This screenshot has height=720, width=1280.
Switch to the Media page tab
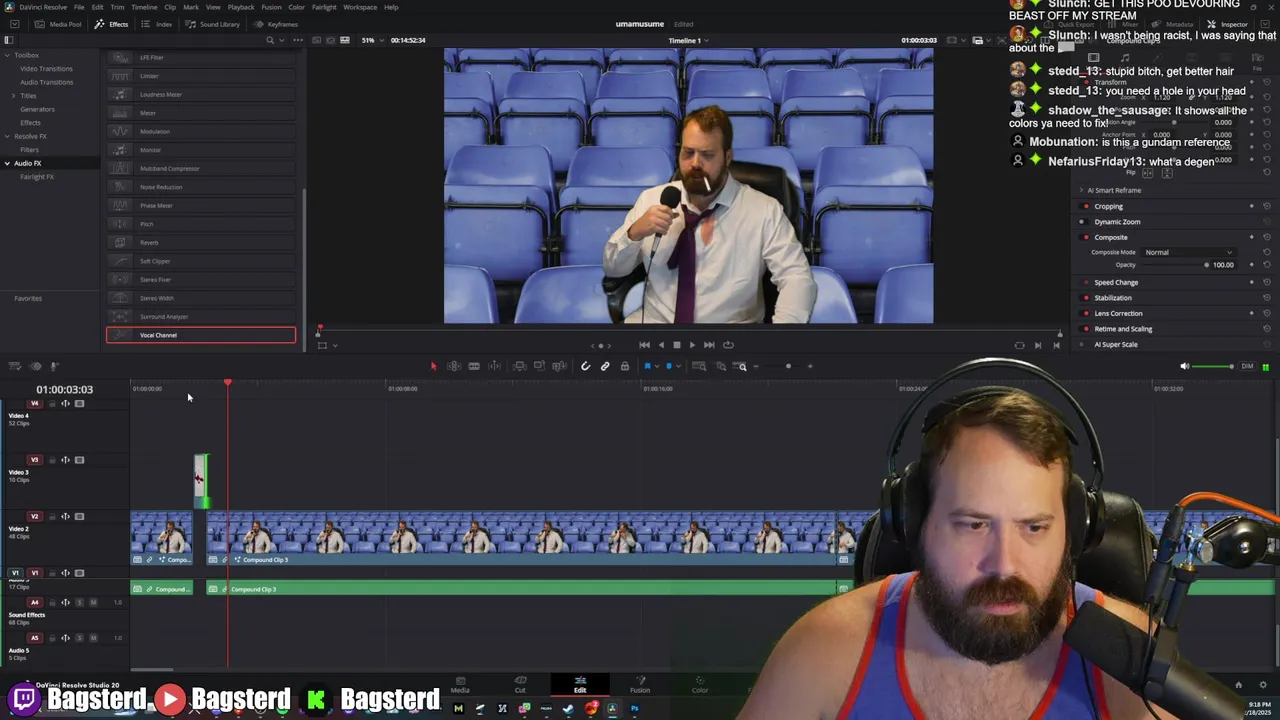pos(460,684)
